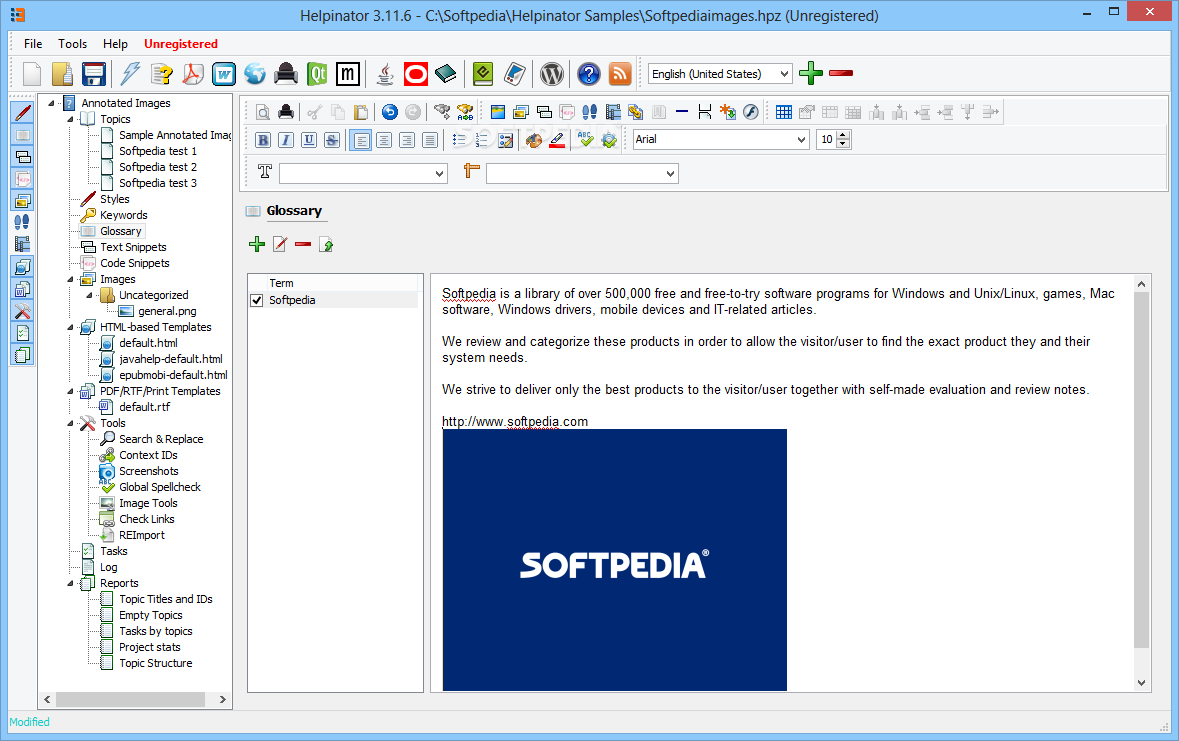Screen dimensions: 1179x741
Task: Click the orange RSS feed icon
Action: click(620, 74)
